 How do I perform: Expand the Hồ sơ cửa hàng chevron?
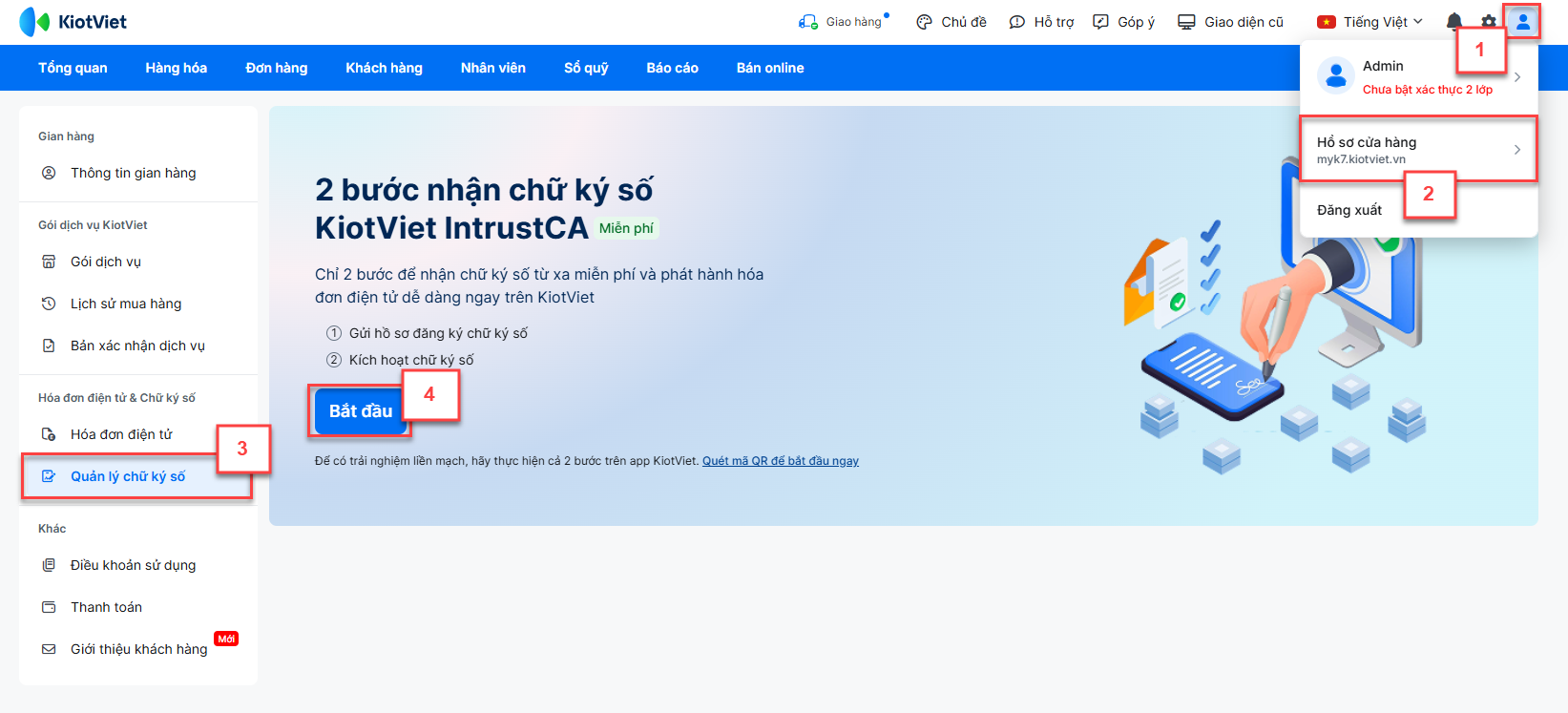pyautogui.click(x=1517, y=150)
